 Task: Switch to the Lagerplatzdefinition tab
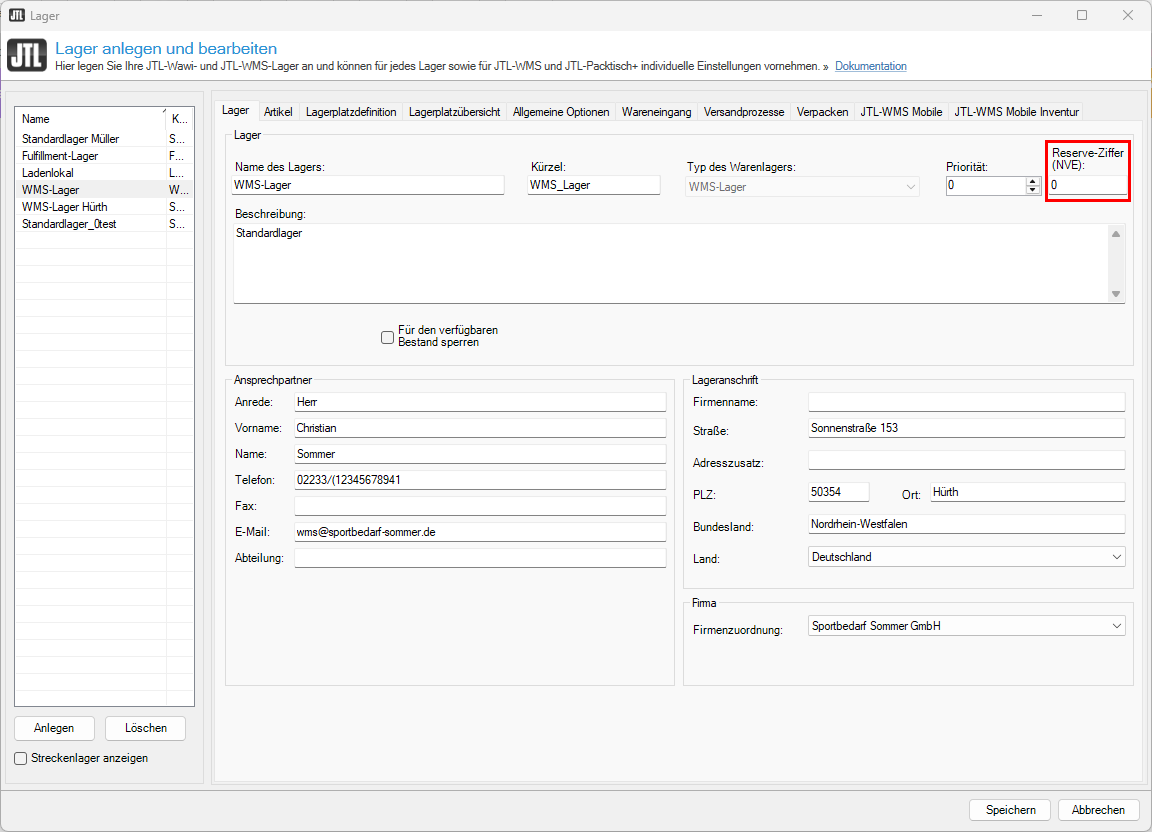point(351,112)
